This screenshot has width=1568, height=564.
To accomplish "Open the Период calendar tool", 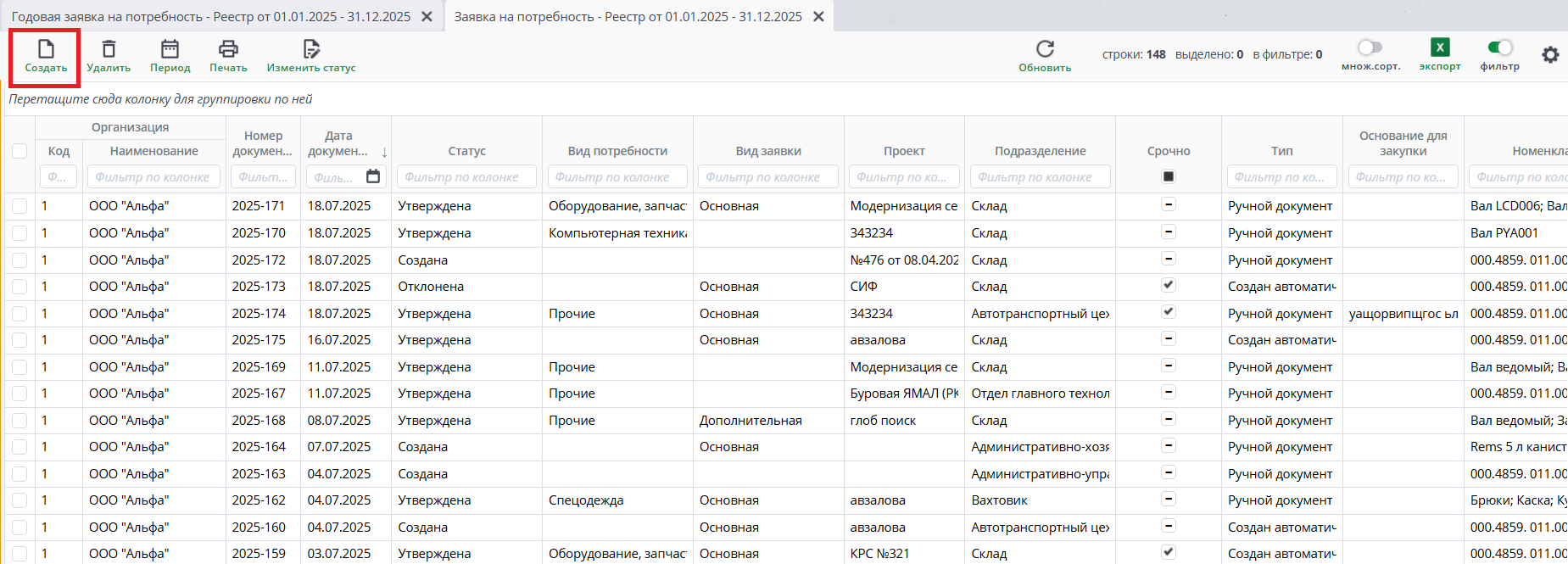I will coord(170,50).
